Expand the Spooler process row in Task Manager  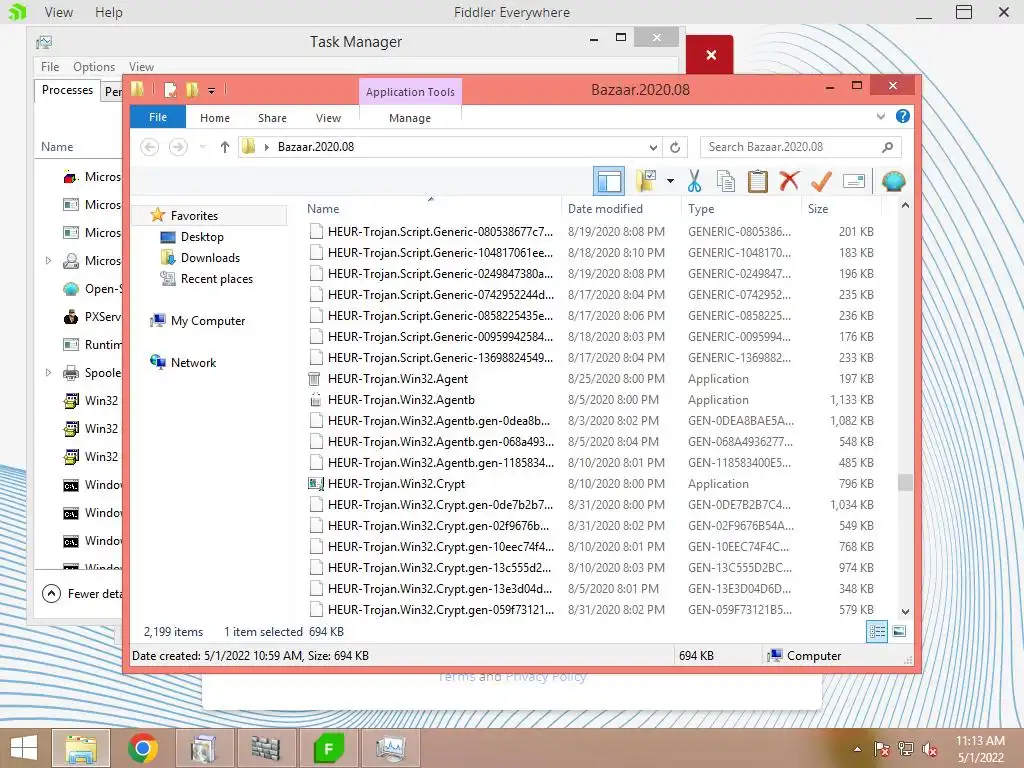48,372
